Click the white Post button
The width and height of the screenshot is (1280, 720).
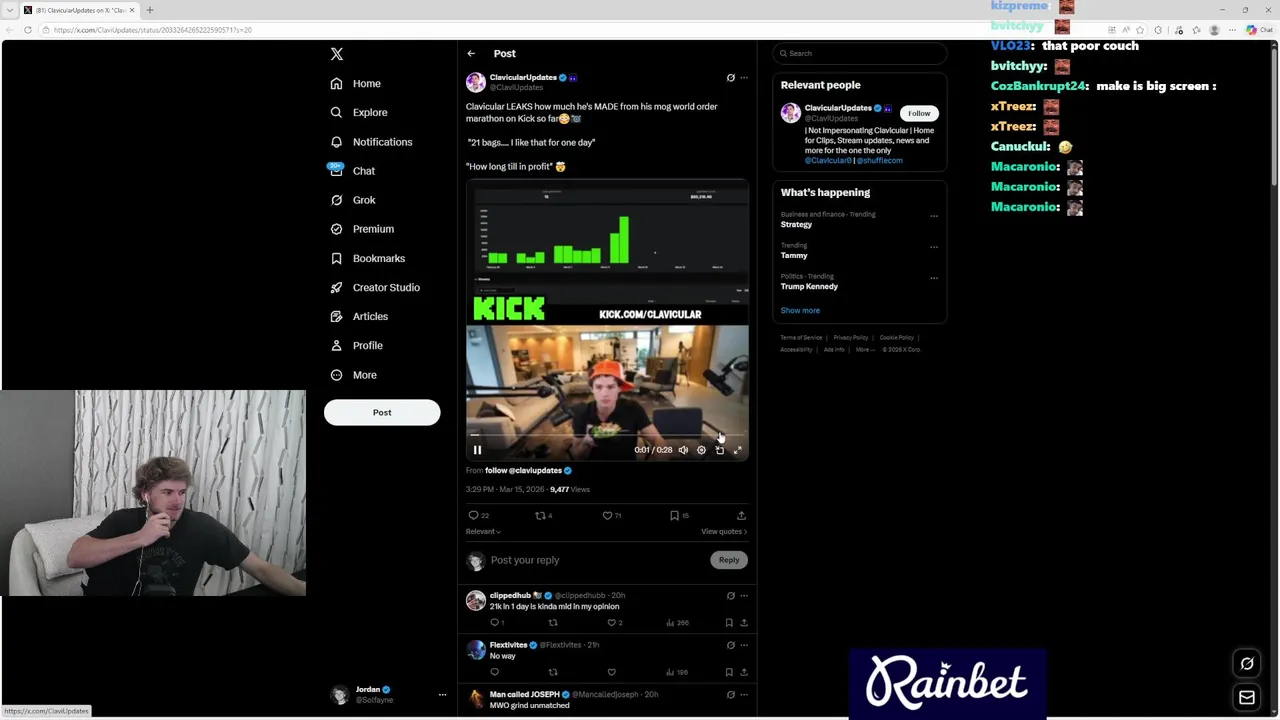pos(382,412)
